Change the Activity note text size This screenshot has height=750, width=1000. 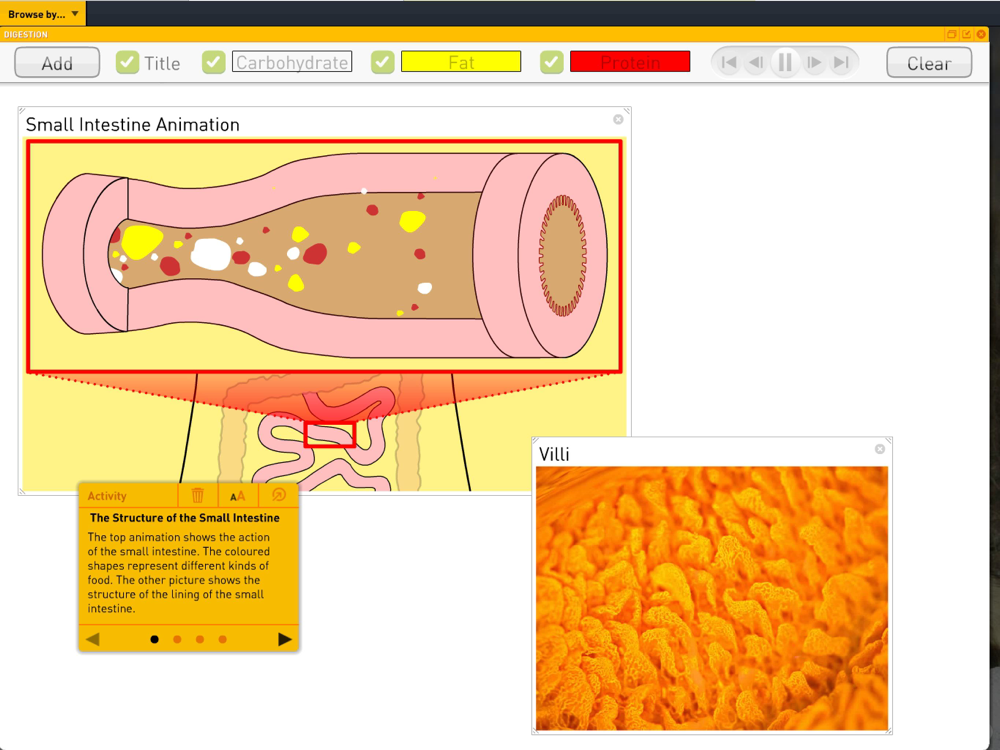click(x=237, y=496)
